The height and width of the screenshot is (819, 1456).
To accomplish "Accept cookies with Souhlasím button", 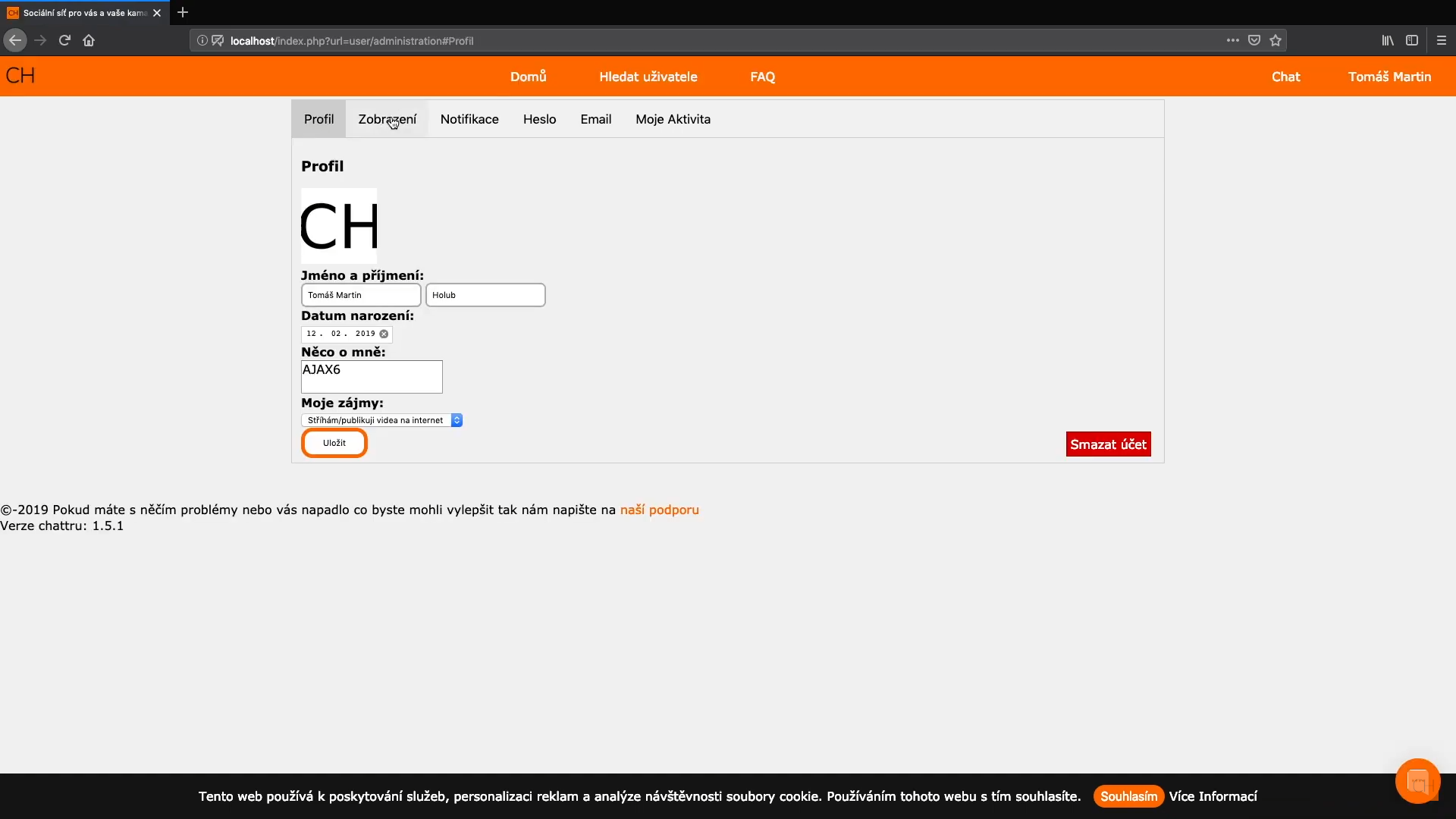I will tap(1128, 796).
